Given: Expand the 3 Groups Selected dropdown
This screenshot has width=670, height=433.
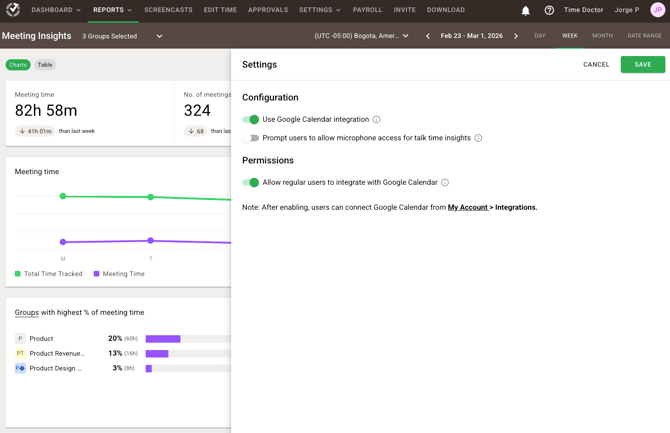Looking at the screenshot, I should coord(122,36).
